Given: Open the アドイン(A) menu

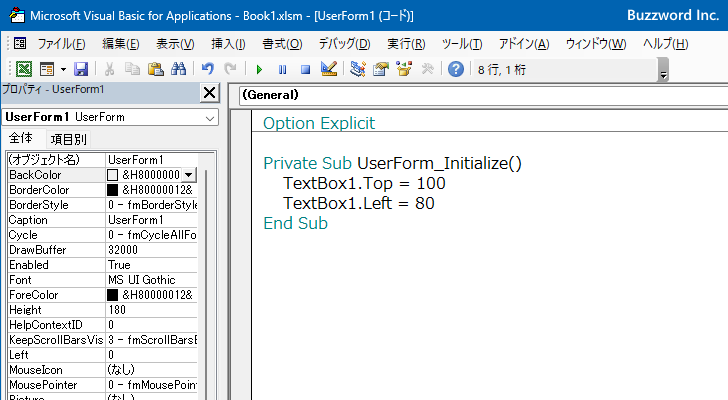Looking at the screenshot, I should [x=524, y=44].
